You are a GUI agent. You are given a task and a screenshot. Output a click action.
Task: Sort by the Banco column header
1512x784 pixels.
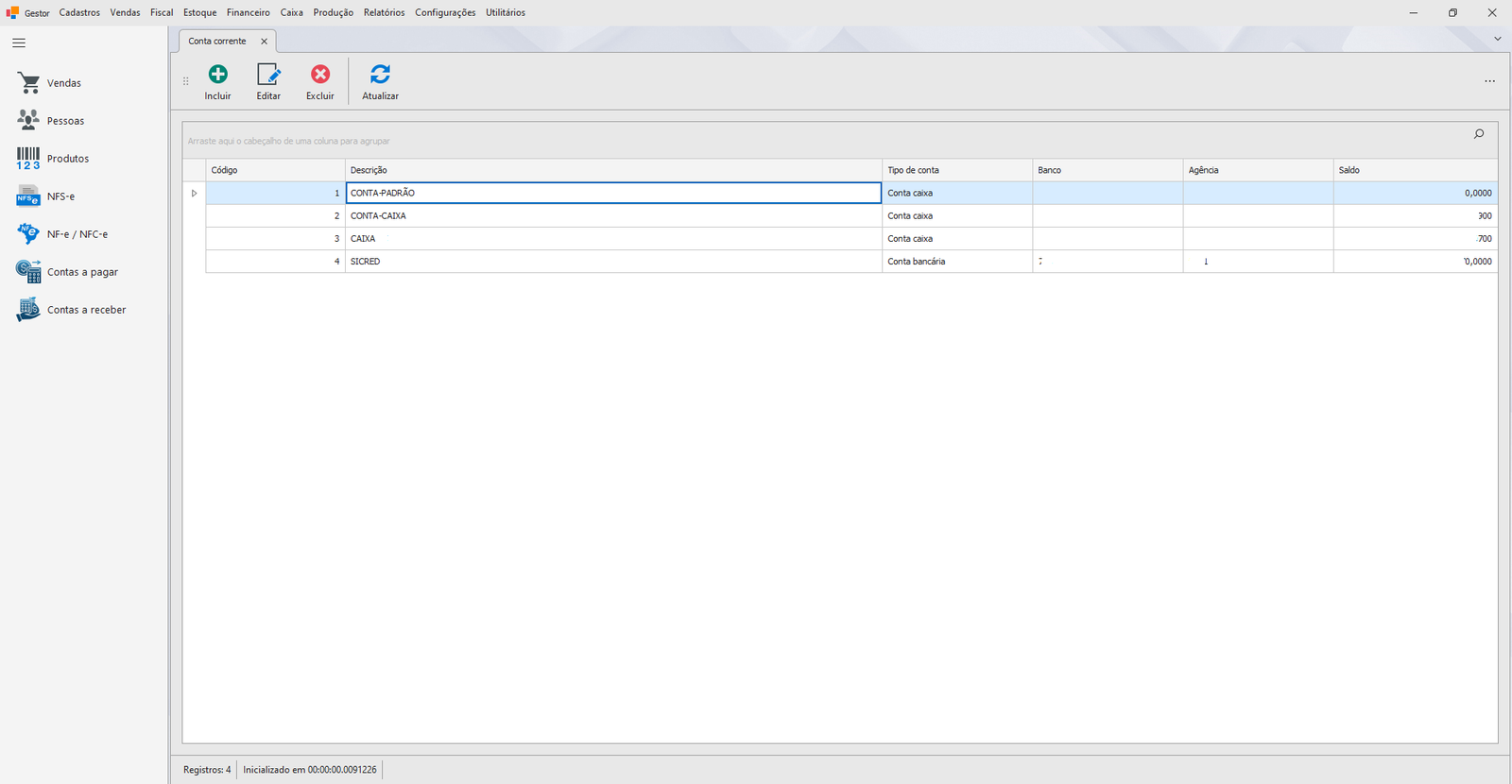click(x=1108, y=170)
